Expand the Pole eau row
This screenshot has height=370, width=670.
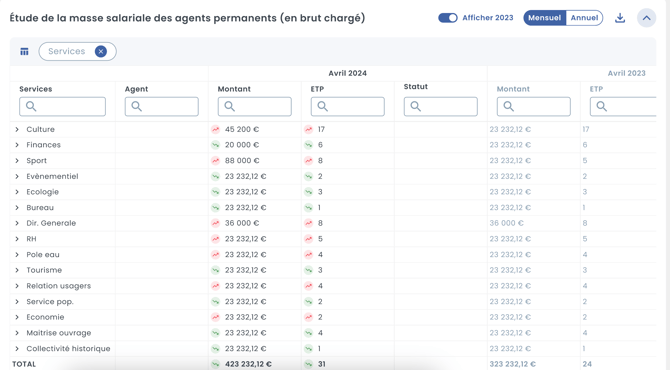17,255
